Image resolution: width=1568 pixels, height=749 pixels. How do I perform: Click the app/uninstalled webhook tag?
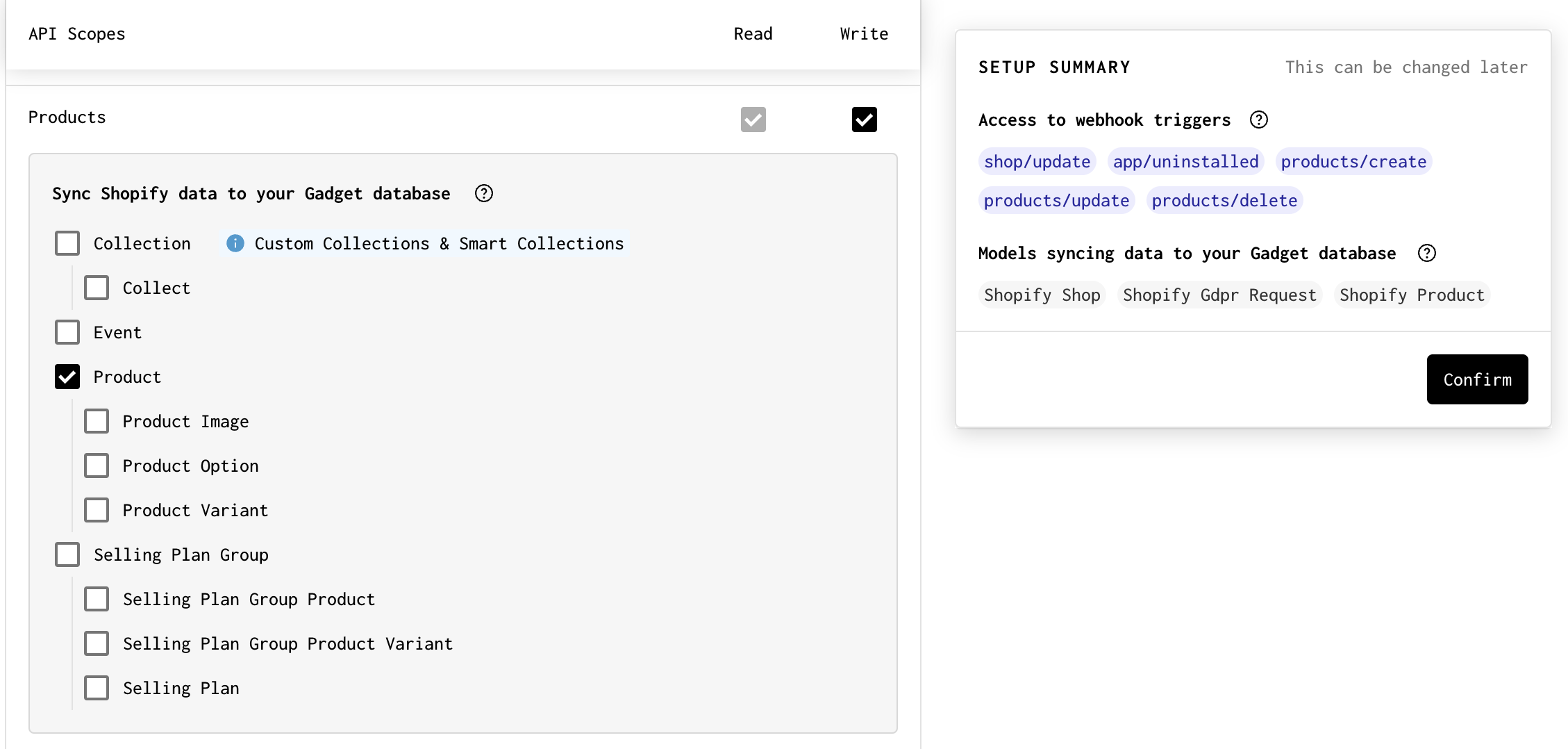click(x=1185, y=161)
